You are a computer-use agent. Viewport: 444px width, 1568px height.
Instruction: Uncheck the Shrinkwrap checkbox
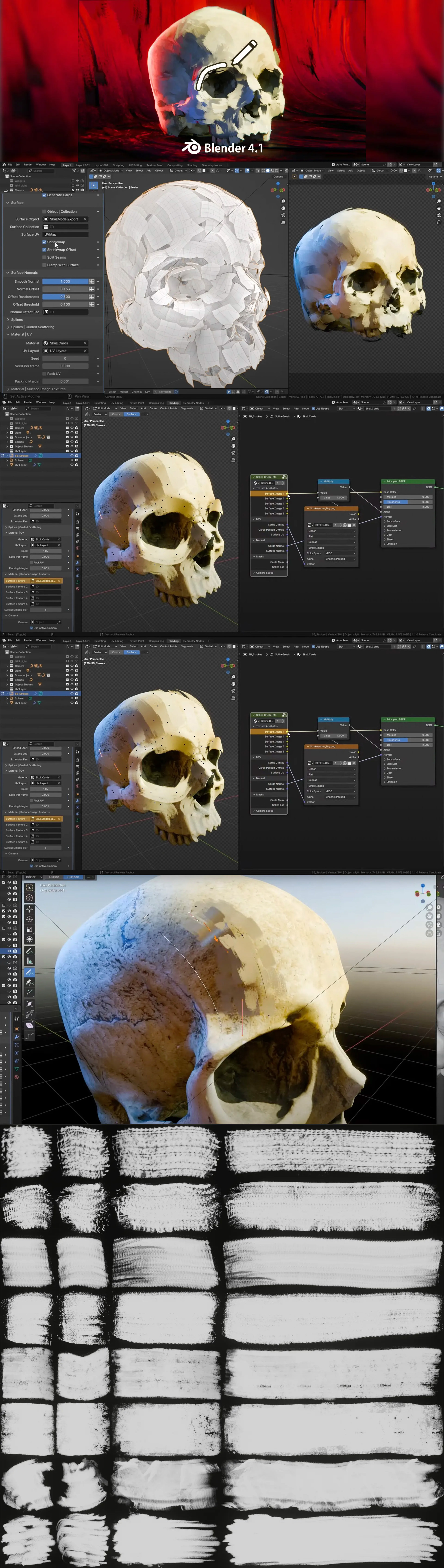pos(44,242)
